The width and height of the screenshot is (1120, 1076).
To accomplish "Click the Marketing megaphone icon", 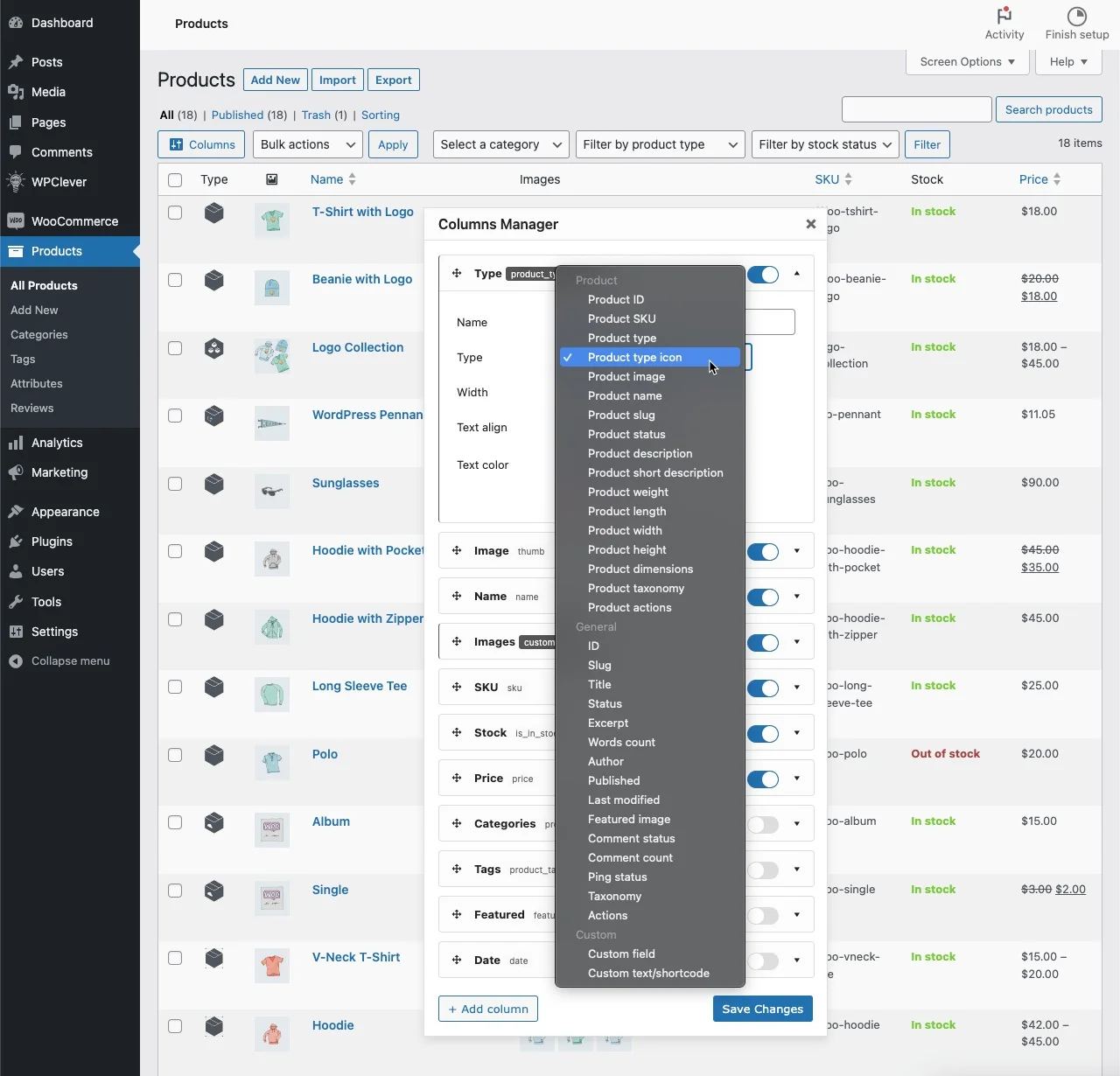I will point(16,472).
